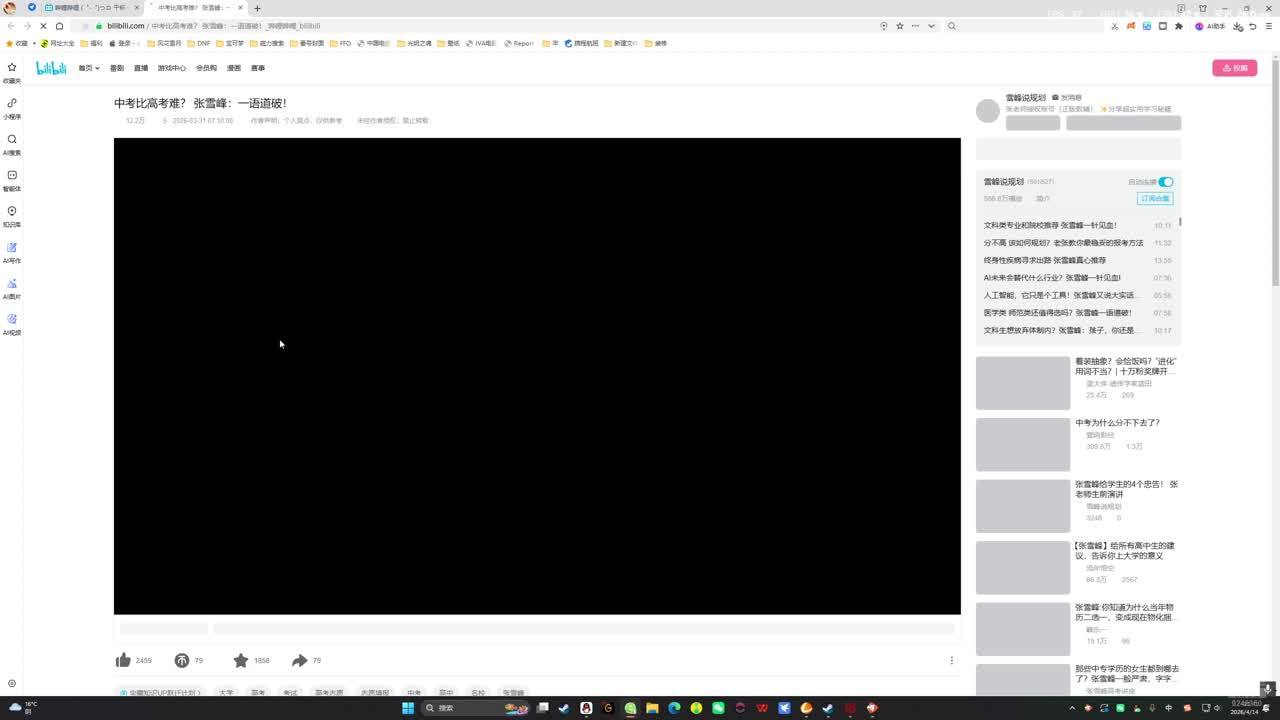The height and width of the screenshot is (720, 1280).
Task: Click the 订阅合集 subscribe button
Action: [x=1155, y=198]
